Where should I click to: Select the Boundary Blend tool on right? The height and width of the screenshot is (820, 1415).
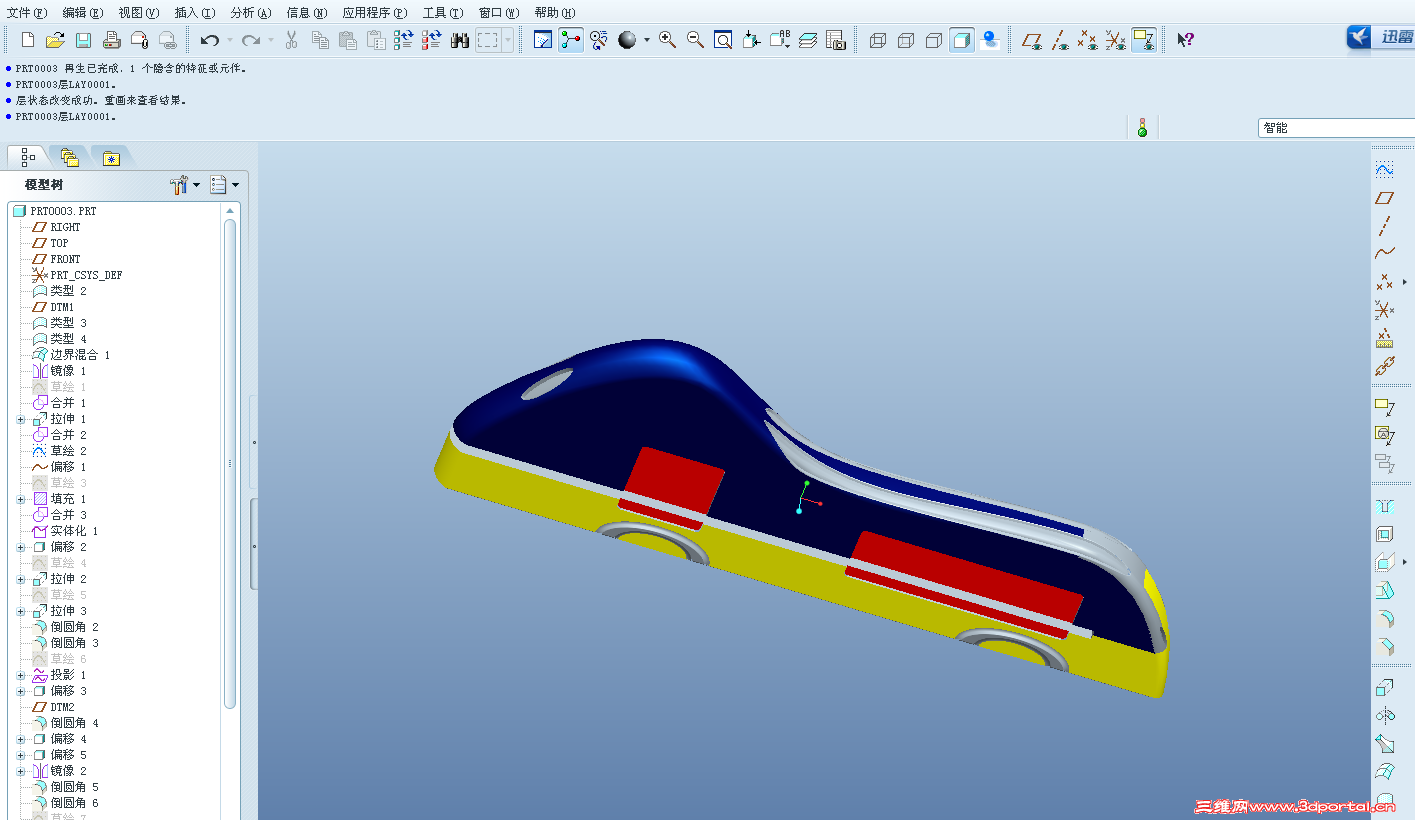coord(1384,771)
